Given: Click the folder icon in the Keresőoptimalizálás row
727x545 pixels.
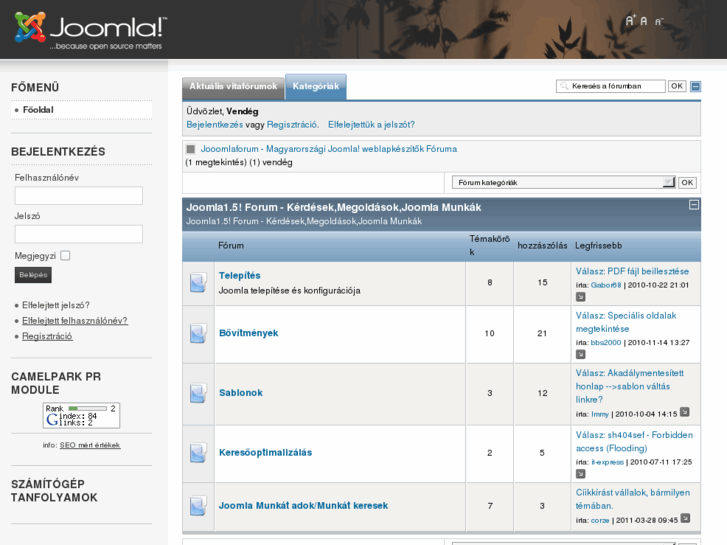Looking at the screenshot, I should click(198, 453).
